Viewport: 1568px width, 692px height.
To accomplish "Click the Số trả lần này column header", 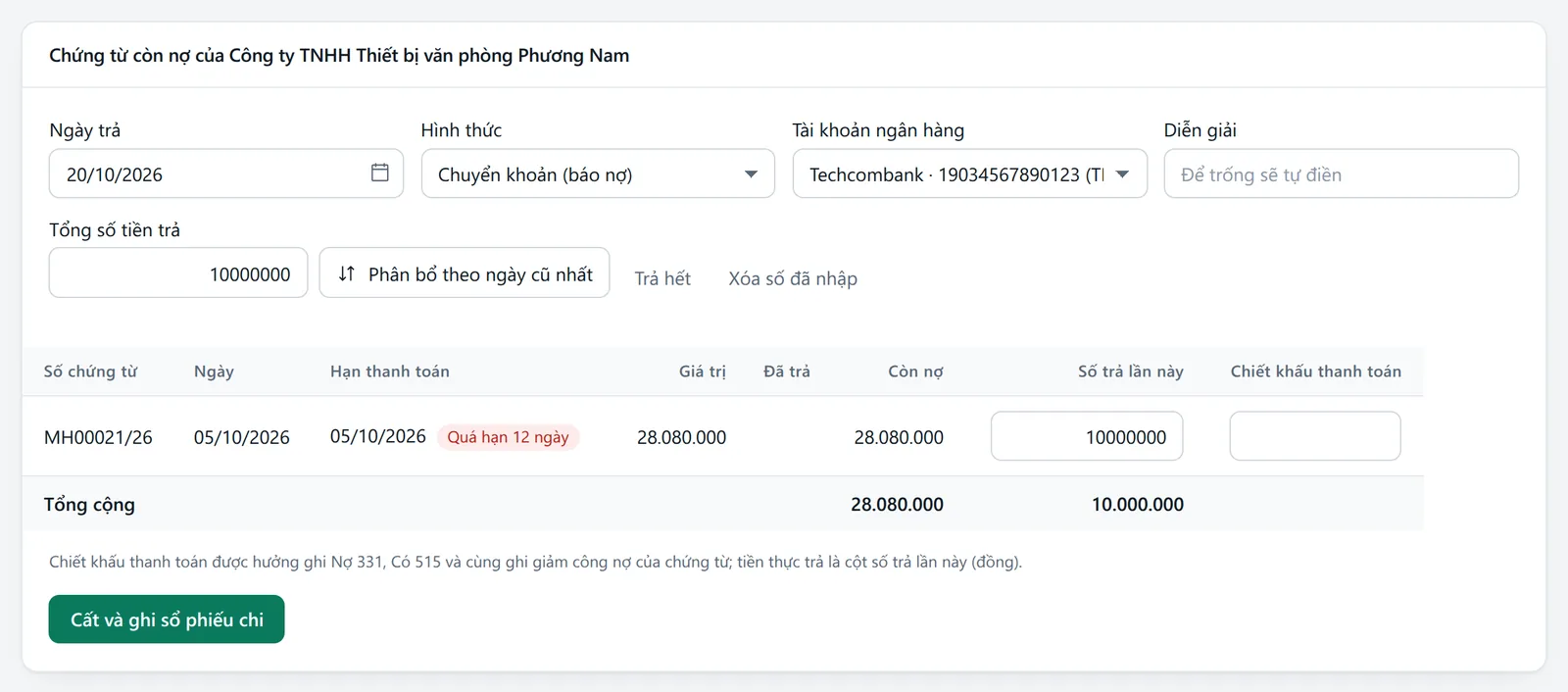I will pyautogui.click(x=1131, y=371).
